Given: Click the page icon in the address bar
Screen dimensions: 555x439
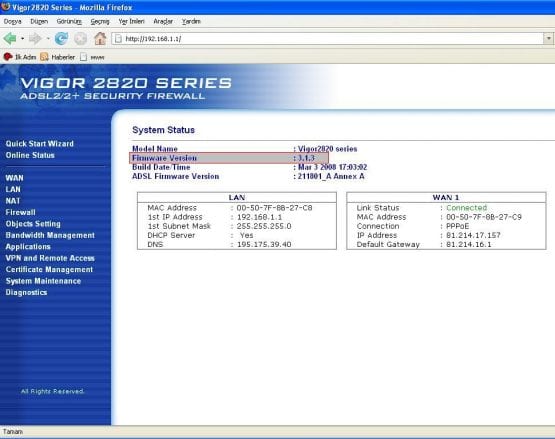Looking at the screenshot, I should point(119,39).
